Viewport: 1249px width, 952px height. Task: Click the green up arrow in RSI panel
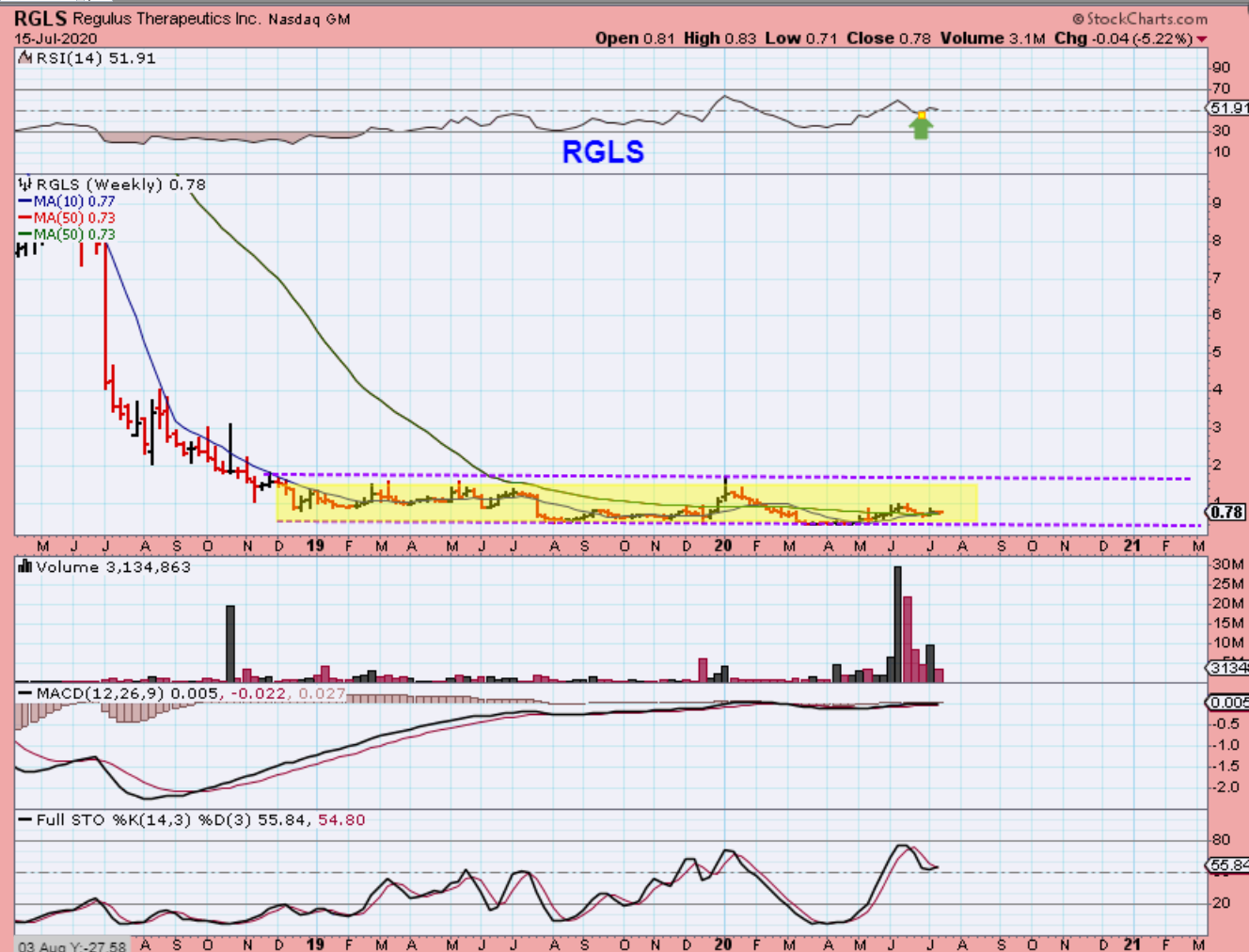[921, 129]
